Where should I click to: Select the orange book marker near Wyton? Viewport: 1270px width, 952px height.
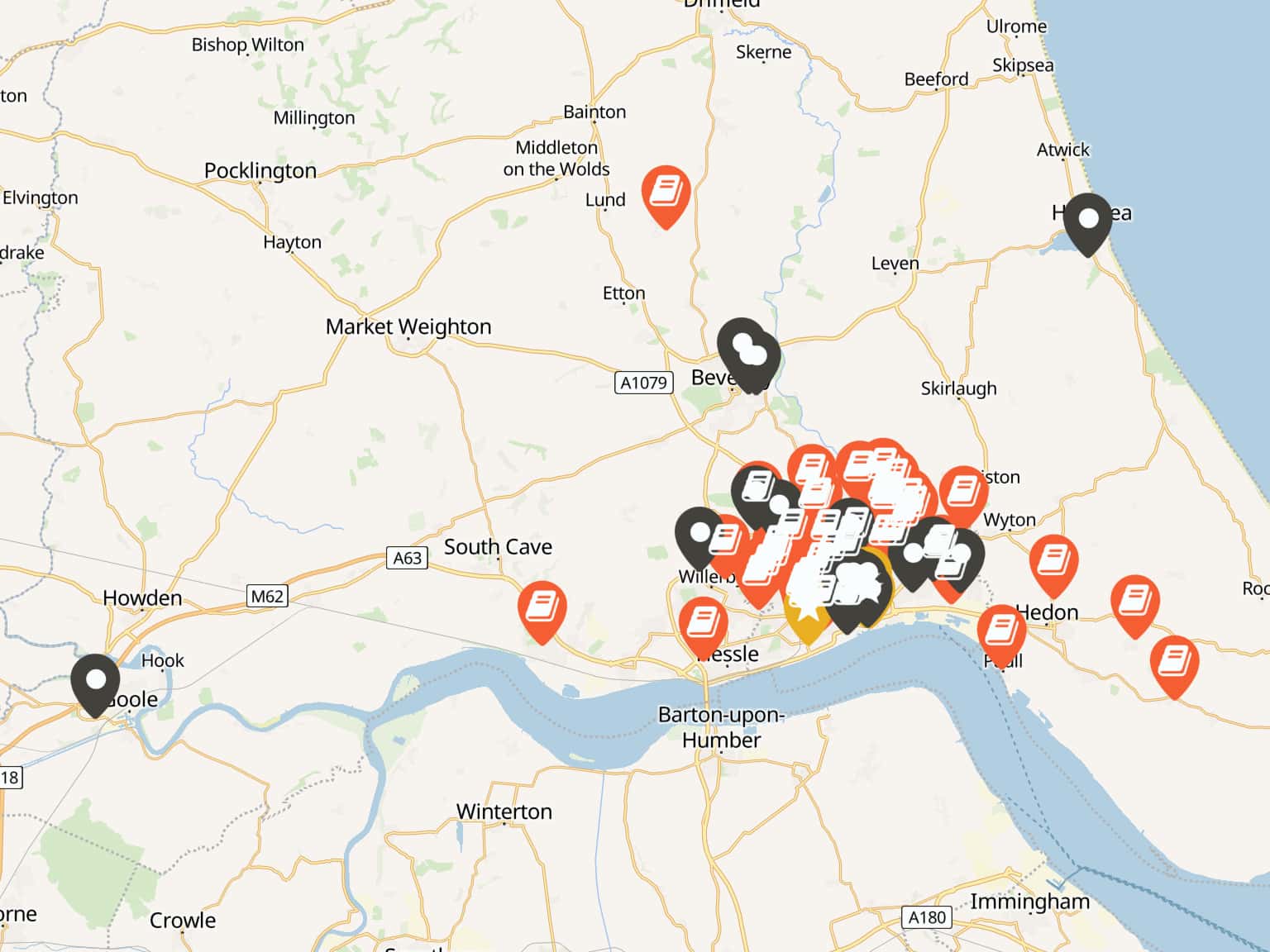coord(962,495)
